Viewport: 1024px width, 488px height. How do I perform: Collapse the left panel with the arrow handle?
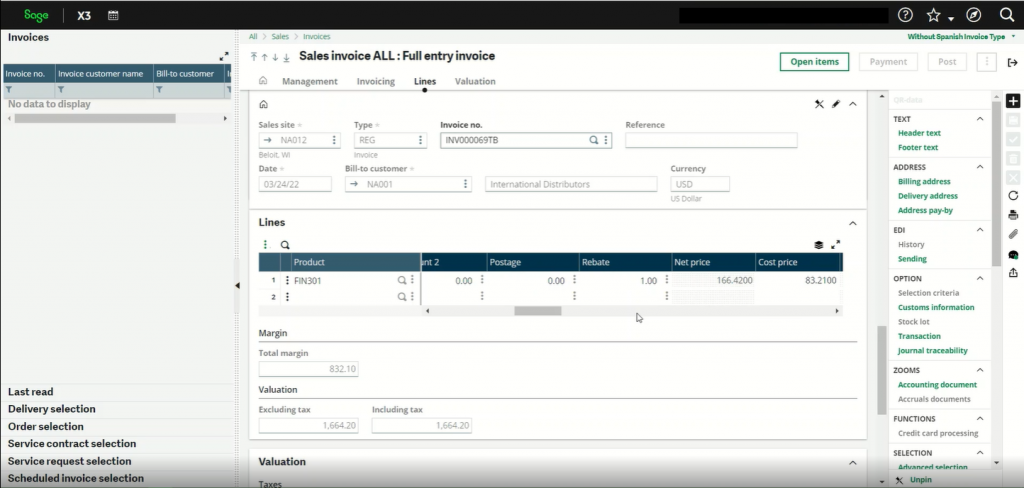237,285
